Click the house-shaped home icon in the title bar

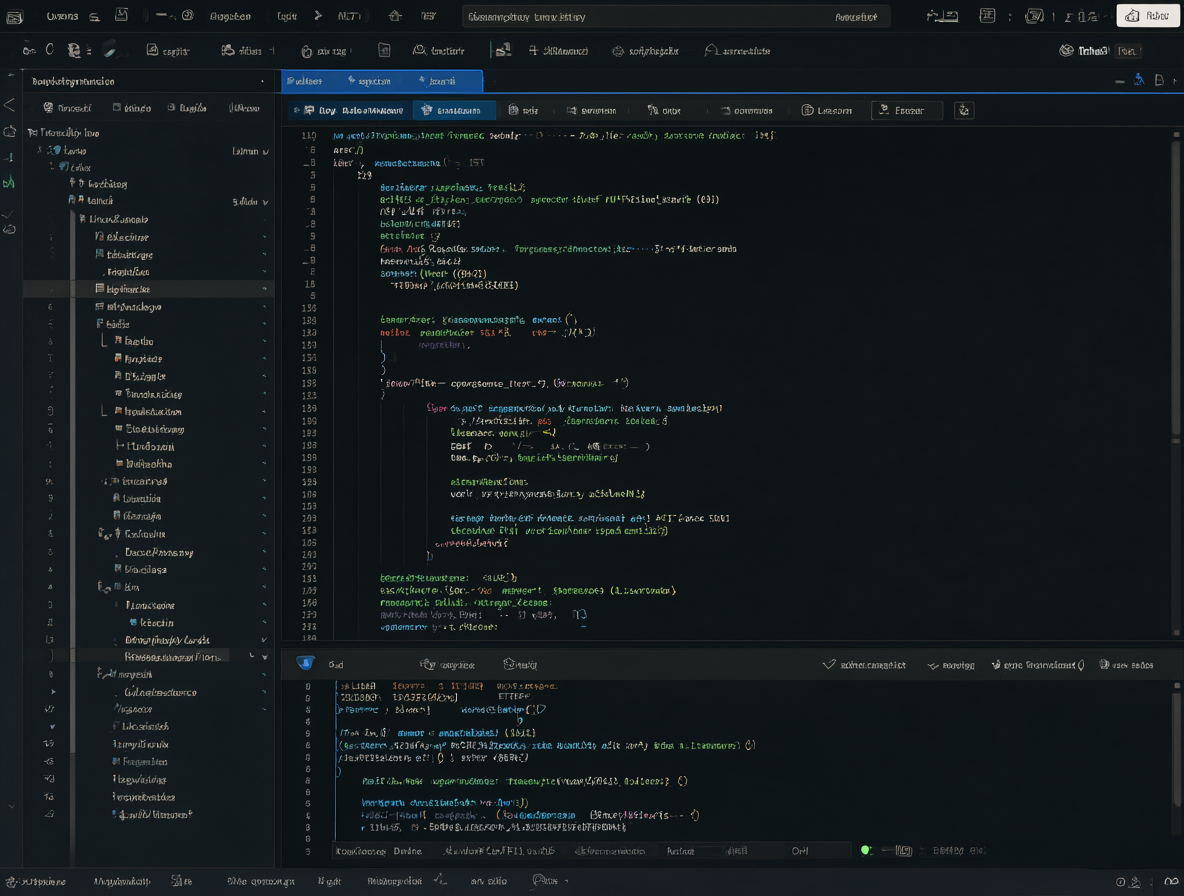tap(395, 16)
